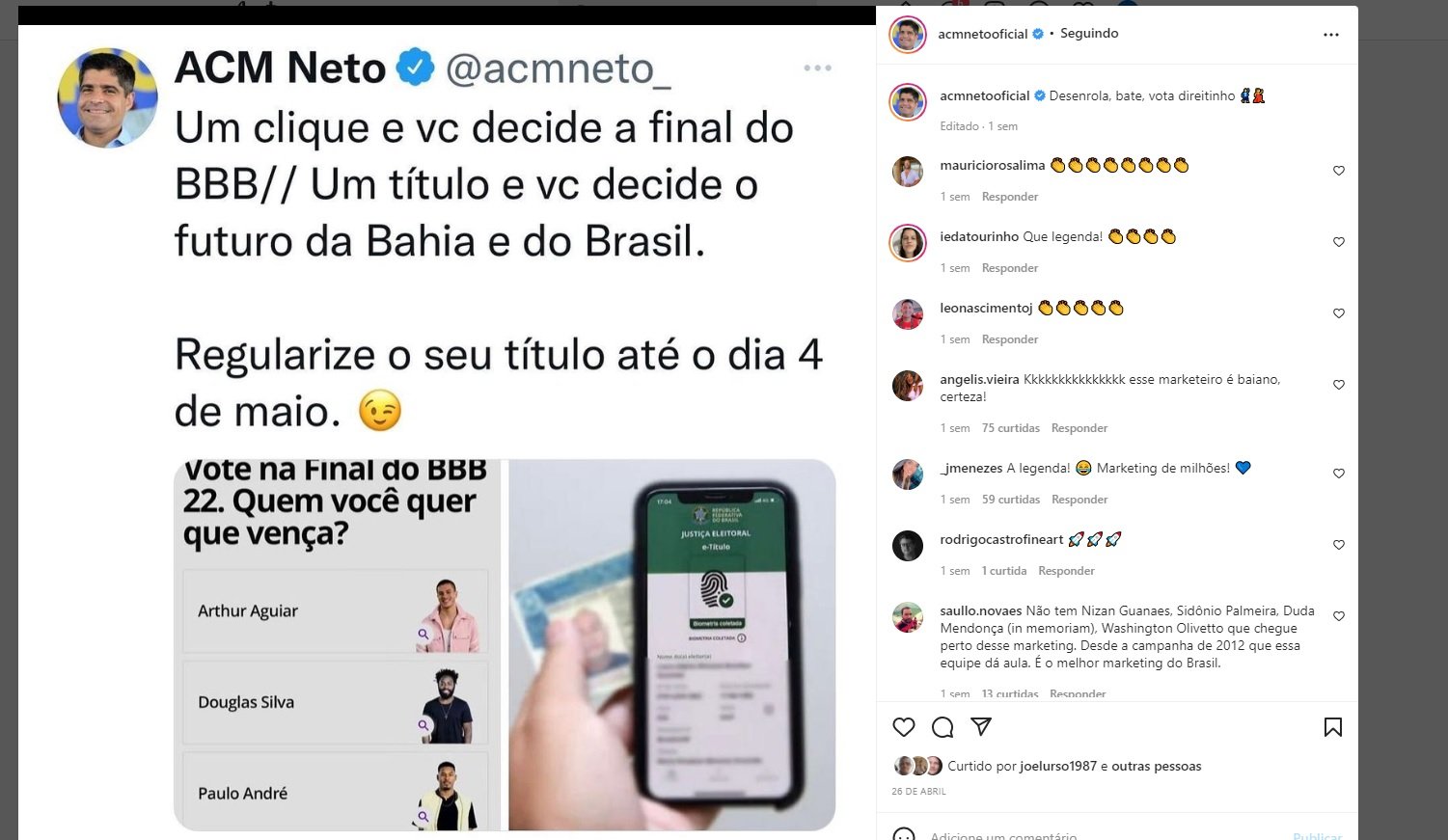Like _jmenezes comment heart

tap(1339, 474)
